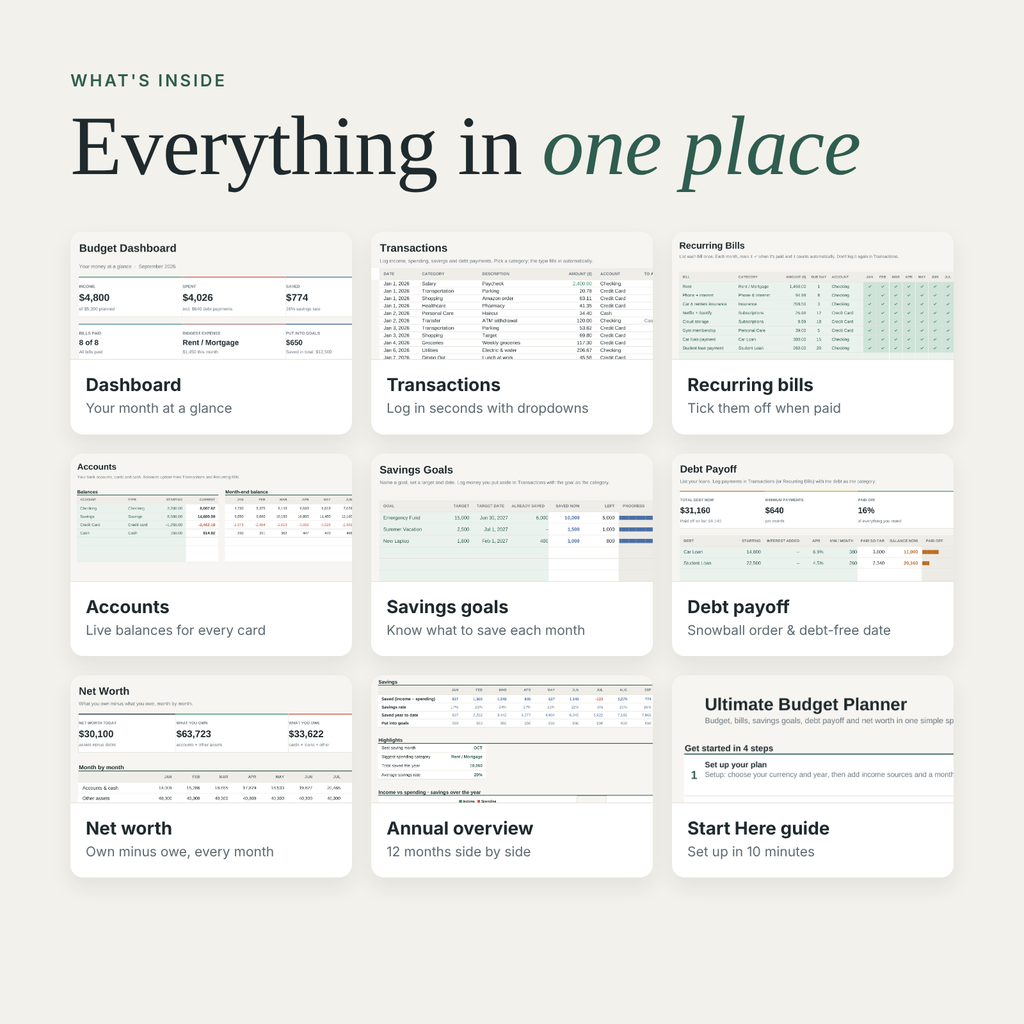Click the $4,800 income value
Image resolution: width=1024 pixels, height=1024 pixels.
click(x=94, y=297)
